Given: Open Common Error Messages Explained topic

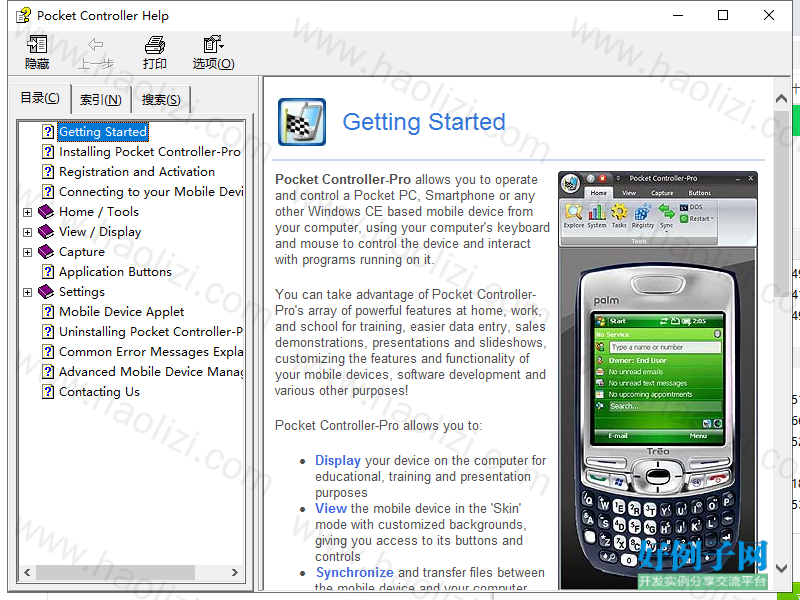Looking at the screenshot, I should click(151, 352).
